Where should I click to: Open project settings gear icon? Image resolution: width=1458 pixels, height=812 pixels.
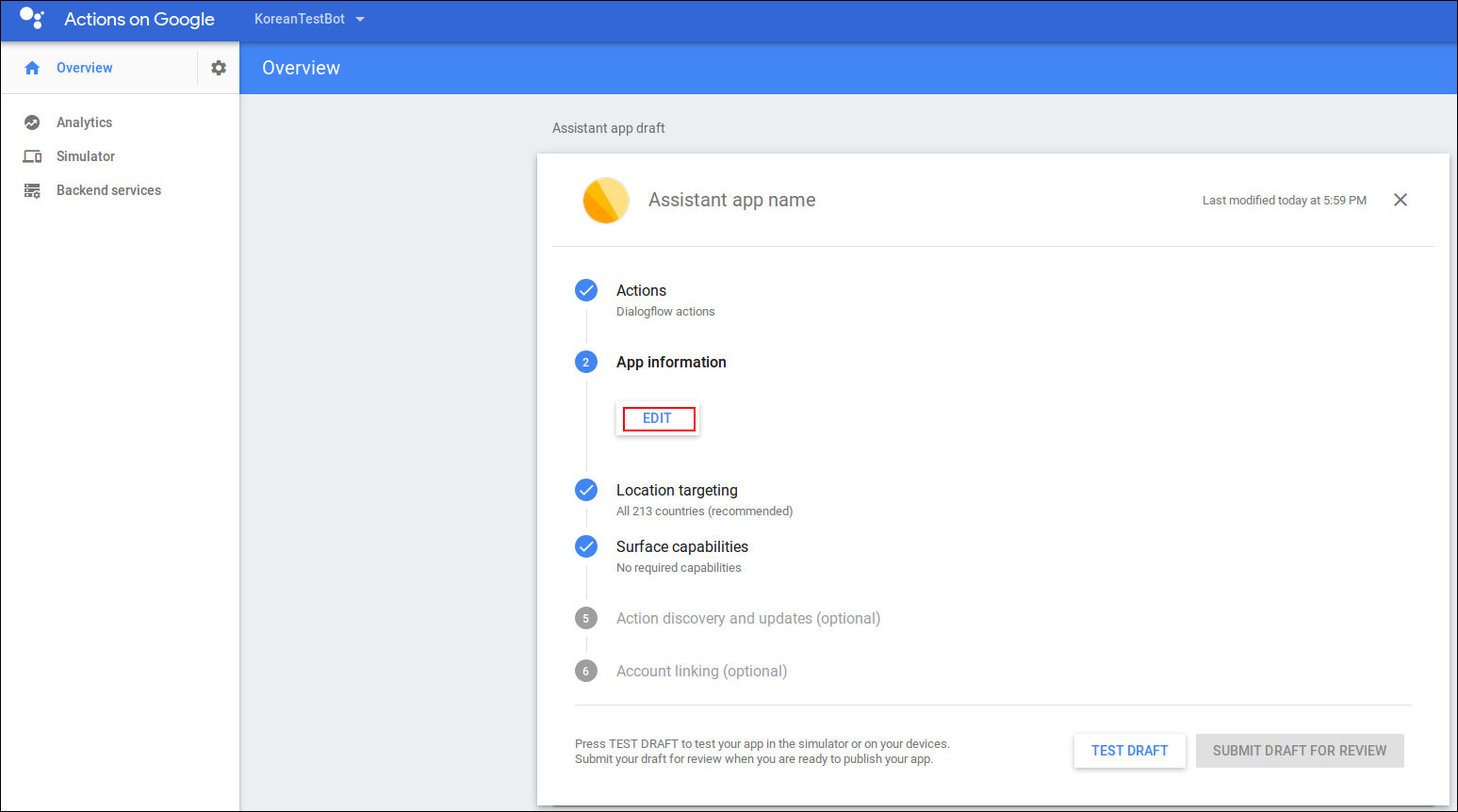[219, 68]
